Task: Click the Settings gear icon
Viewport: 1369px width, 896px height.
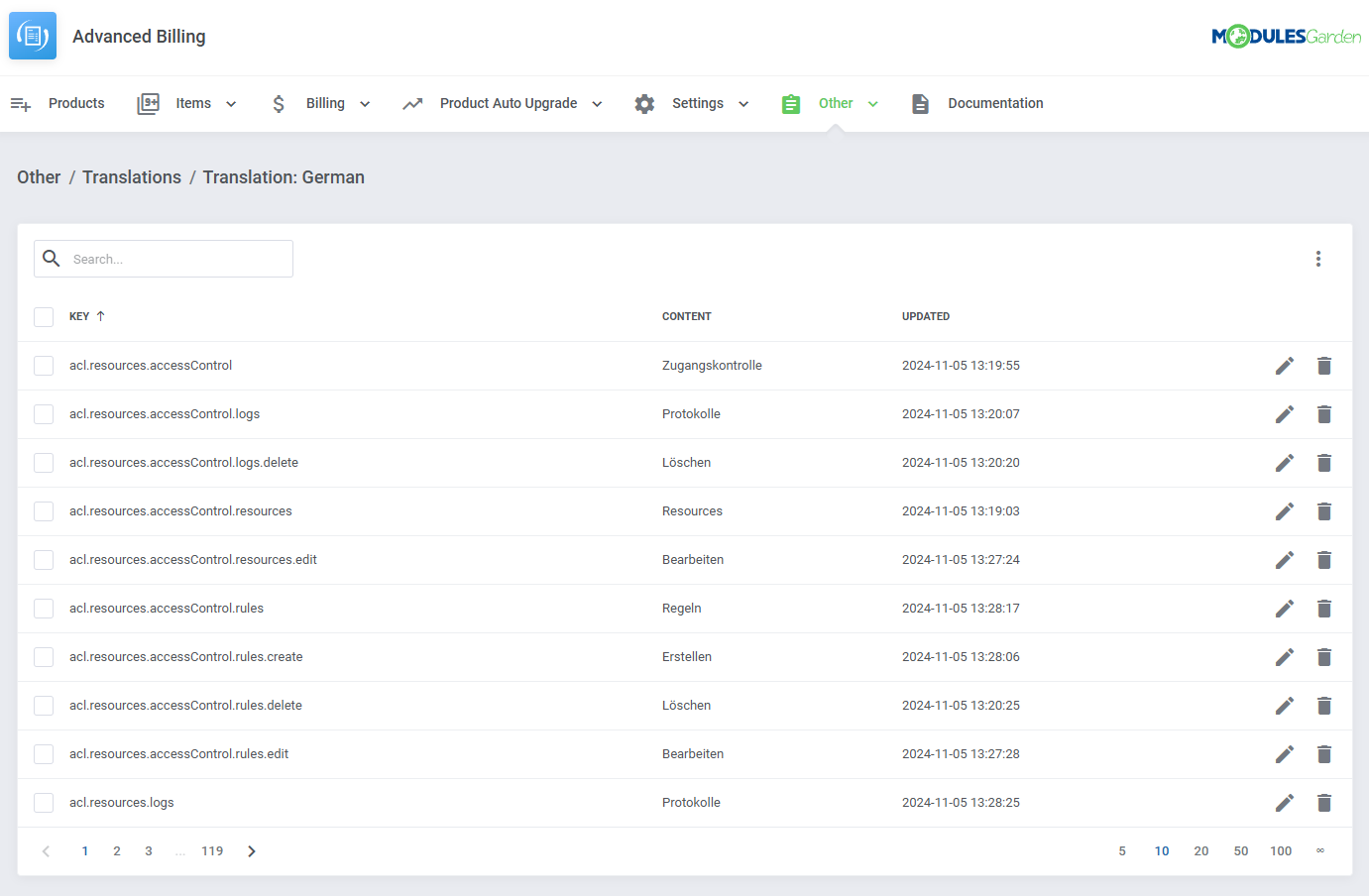Action: click(644, 103)
